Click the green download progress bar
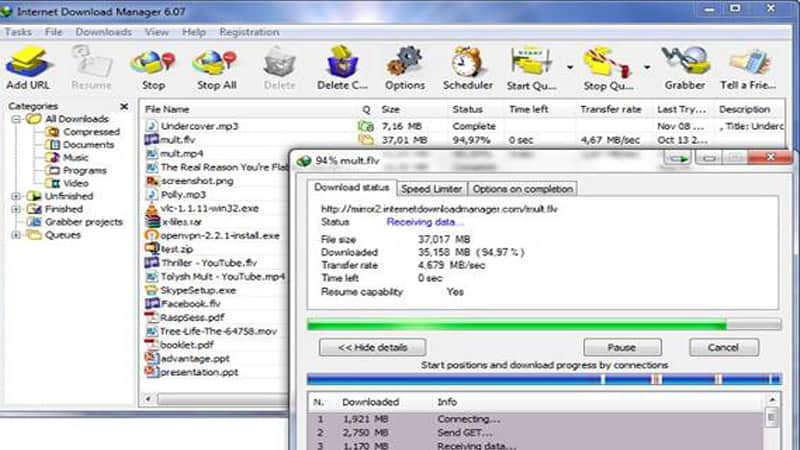The image size is (800, 450). 516,325
